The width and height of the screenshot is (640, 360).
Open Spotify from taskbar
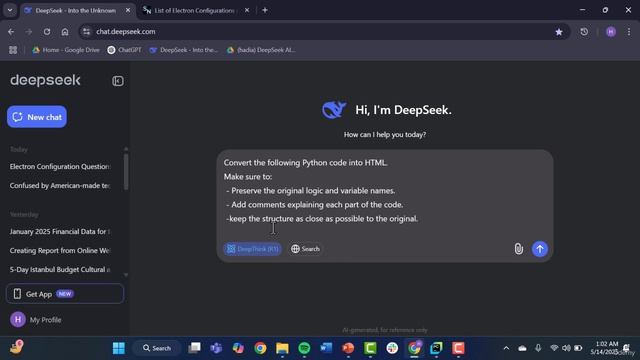(304, 348)
